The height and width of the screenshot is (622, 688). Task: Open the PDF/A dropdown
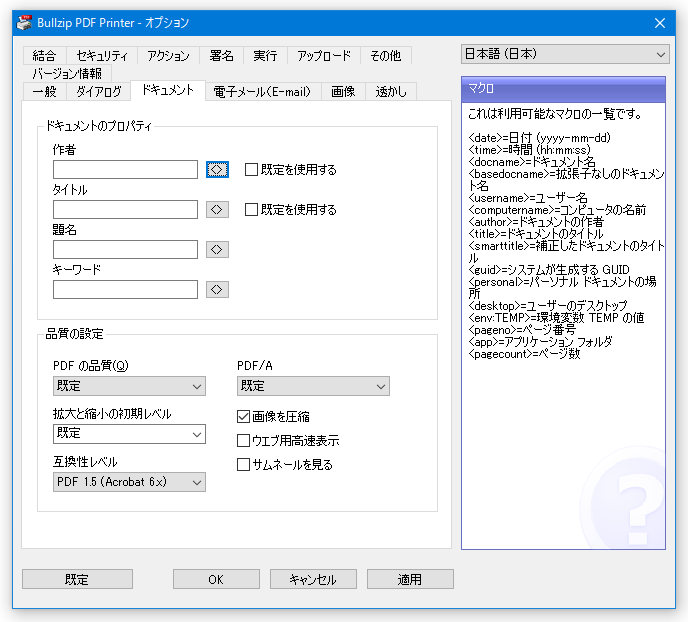pyautogui.click(x=313, y=386)
